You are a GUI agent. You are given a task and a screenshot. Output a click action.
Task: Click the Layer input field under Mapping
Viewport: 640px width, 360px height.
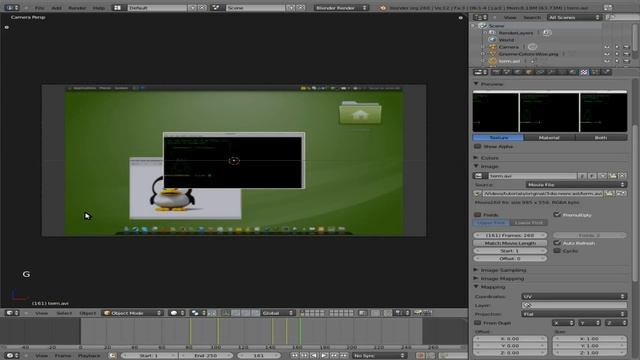pos(574,305)
